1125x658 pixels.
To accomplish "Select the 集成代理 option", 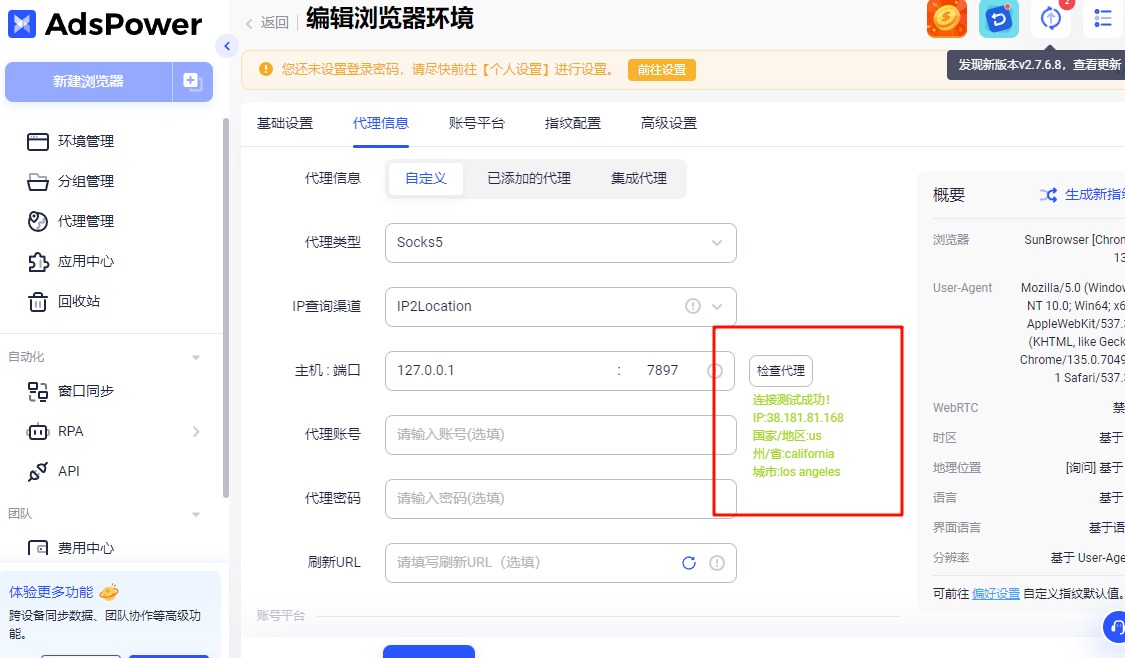I will click(x=638, y=178).
